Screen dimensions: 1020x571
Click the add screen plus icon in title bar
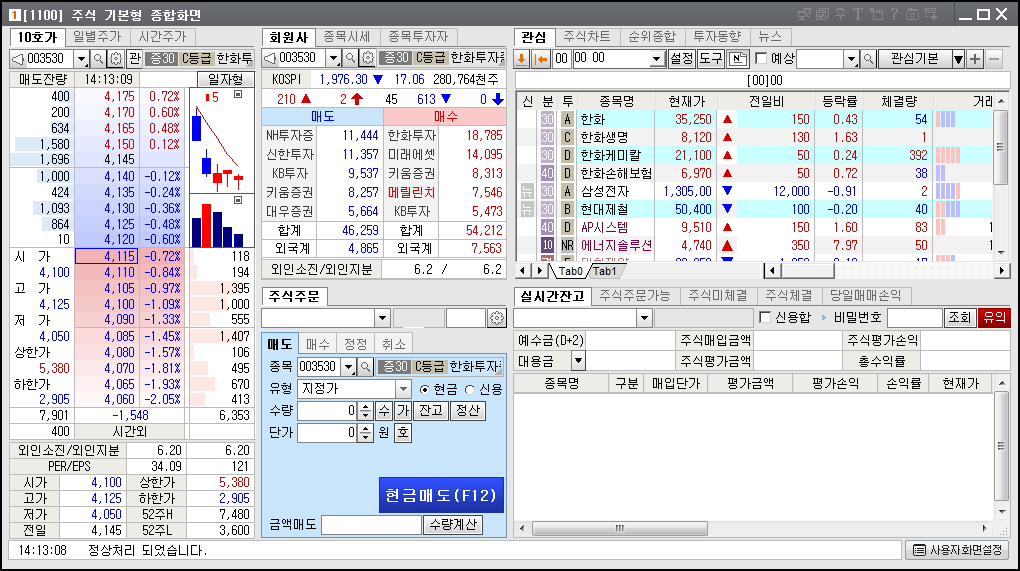932,14
